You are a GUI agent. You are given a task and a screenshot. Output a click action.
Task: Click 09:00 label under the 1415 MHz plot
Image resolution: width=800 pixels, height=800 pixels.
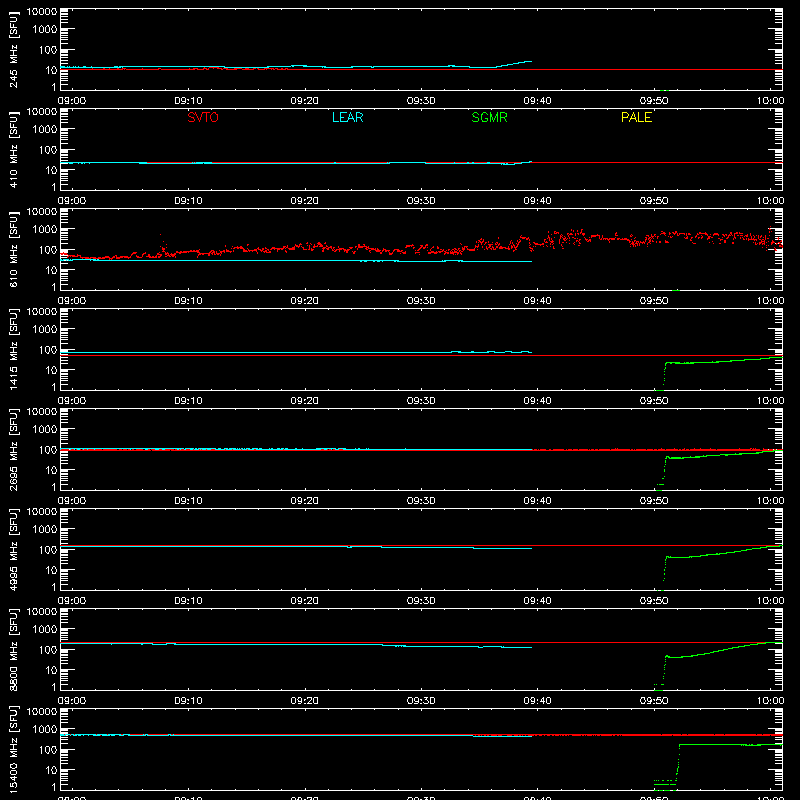click(71, 401)
